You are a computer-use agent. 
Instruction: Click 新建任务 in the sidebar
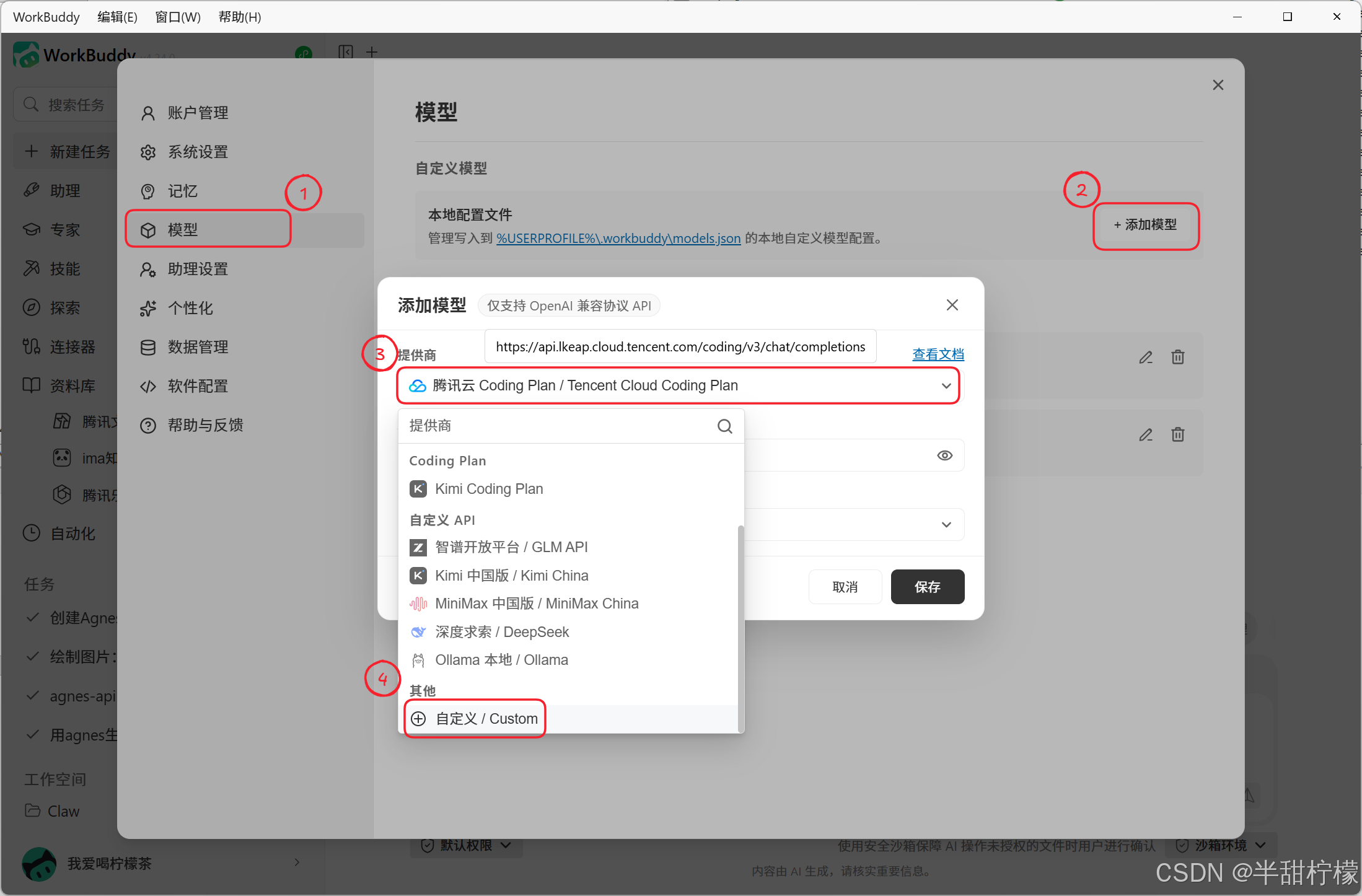tap(66, 152)
